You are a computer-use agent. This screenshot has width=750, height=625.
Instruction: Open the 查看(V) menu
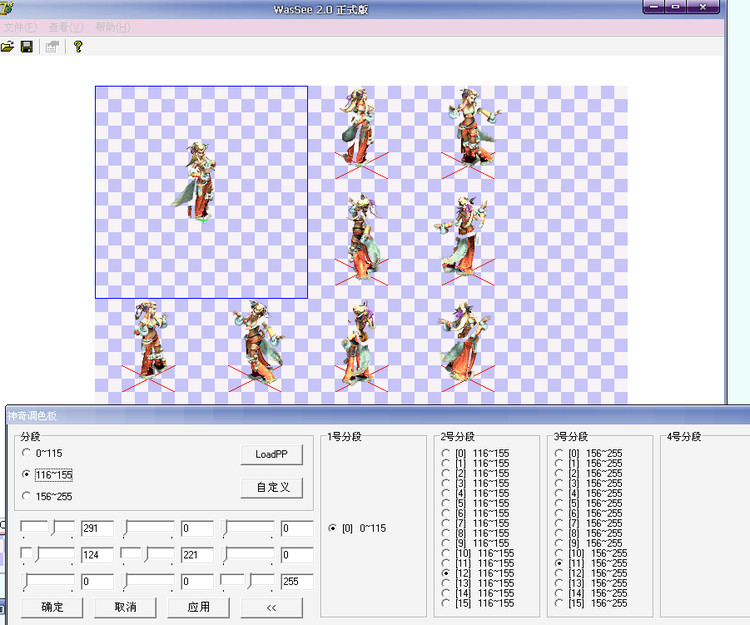pyautogui.click(x=66, y=27)
